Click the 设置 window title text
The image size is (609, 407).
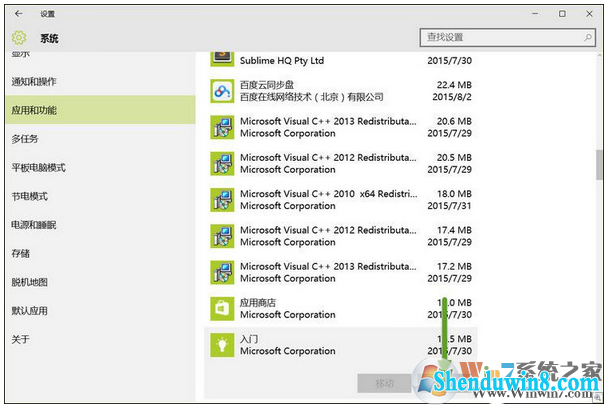(47, 14)
